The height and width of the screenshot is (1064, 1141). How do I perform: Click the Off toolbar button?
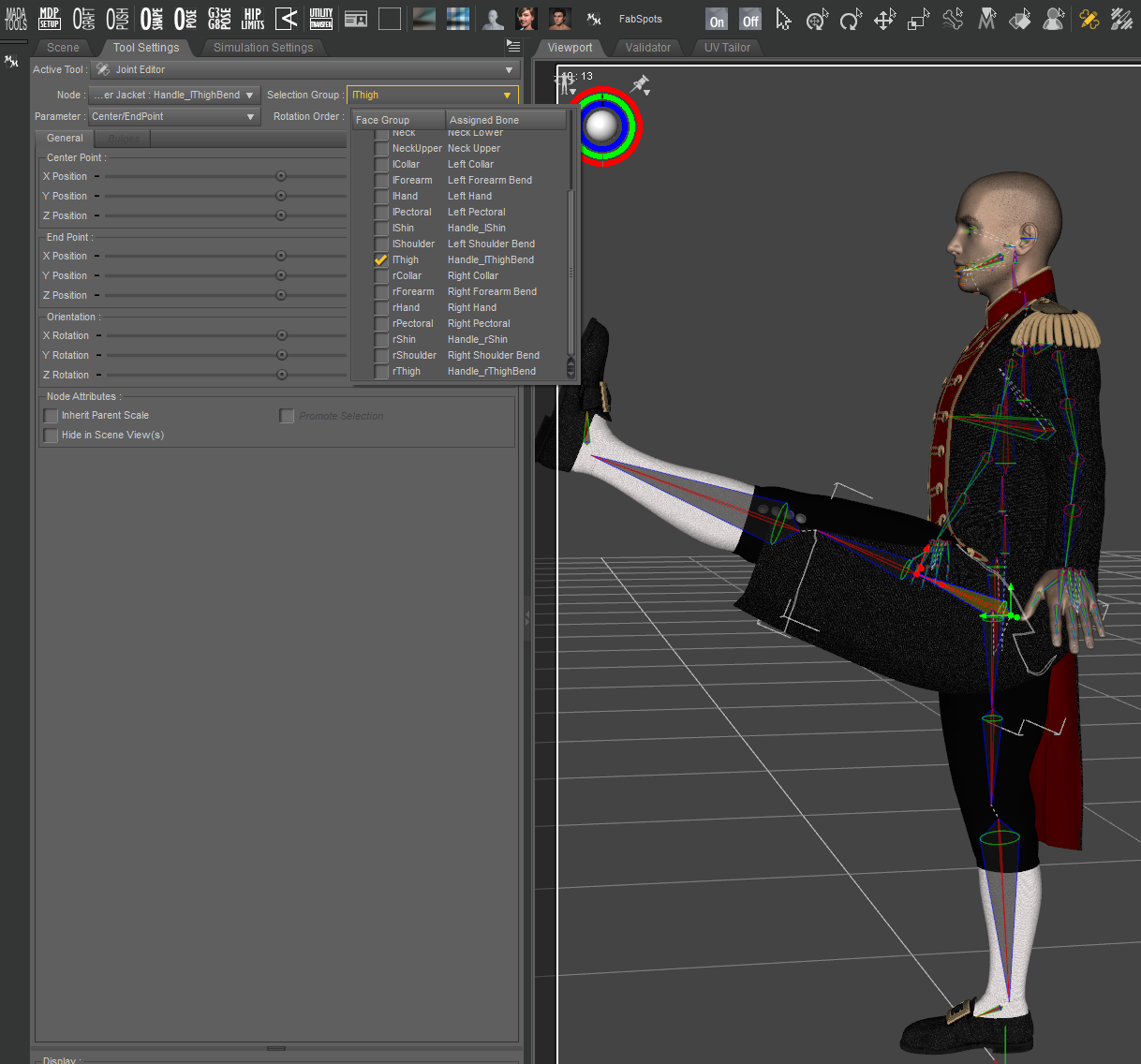750,20
